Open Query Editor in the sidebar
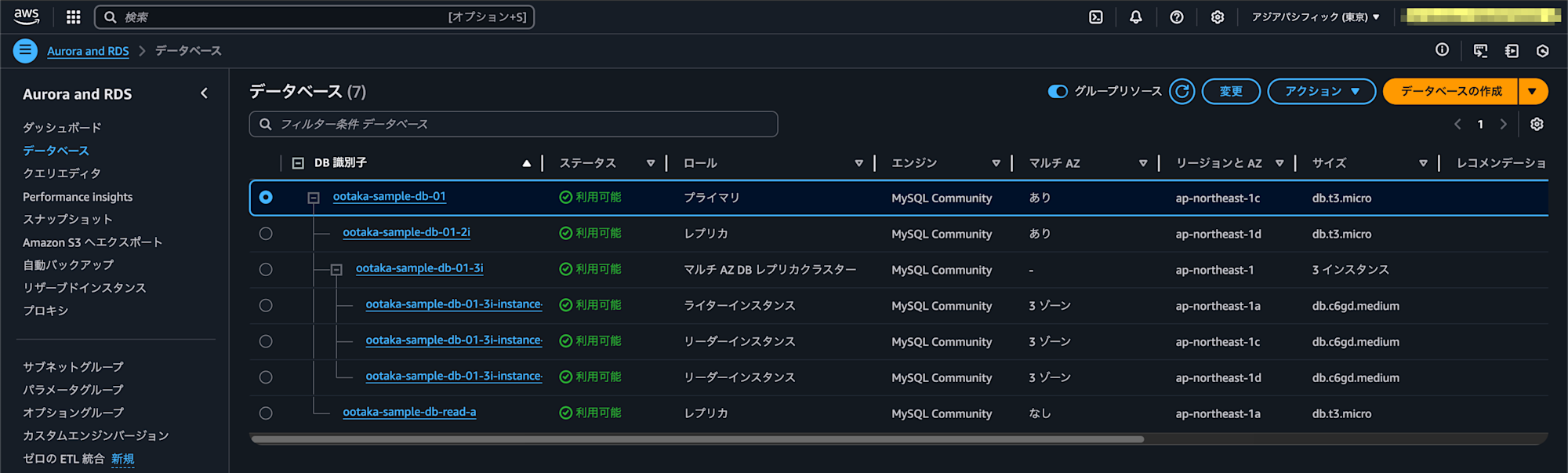The height and width of the screenshot is (473, 1568). click(x=62, y=173)
